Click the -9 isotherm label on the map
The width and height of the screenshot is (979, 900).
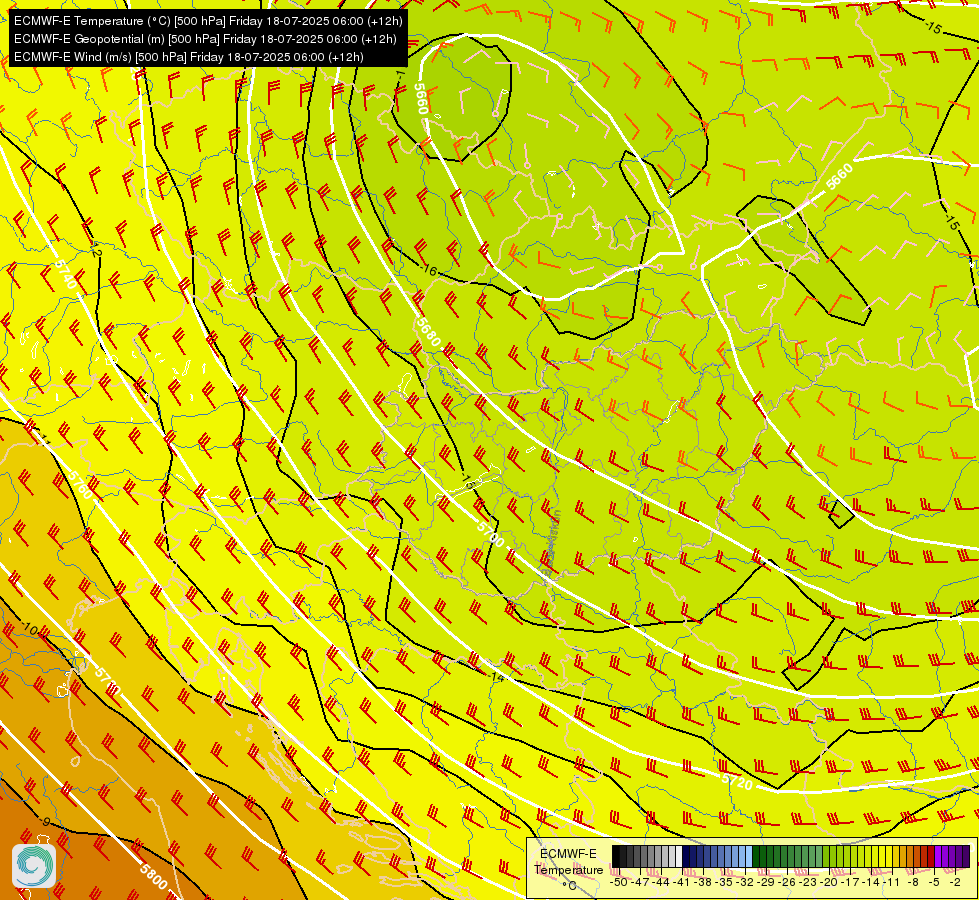[x=44, y=821]
